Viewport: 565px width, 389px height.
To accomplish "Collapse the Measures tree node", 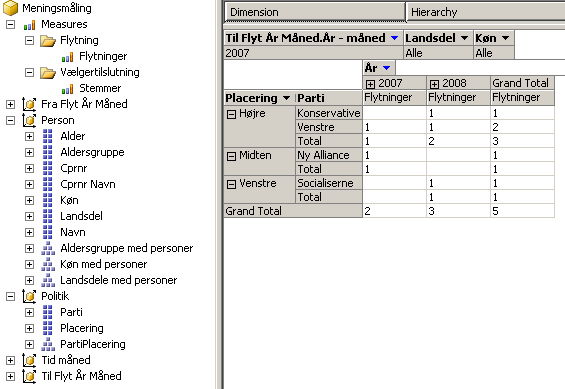I will point(10,24).
